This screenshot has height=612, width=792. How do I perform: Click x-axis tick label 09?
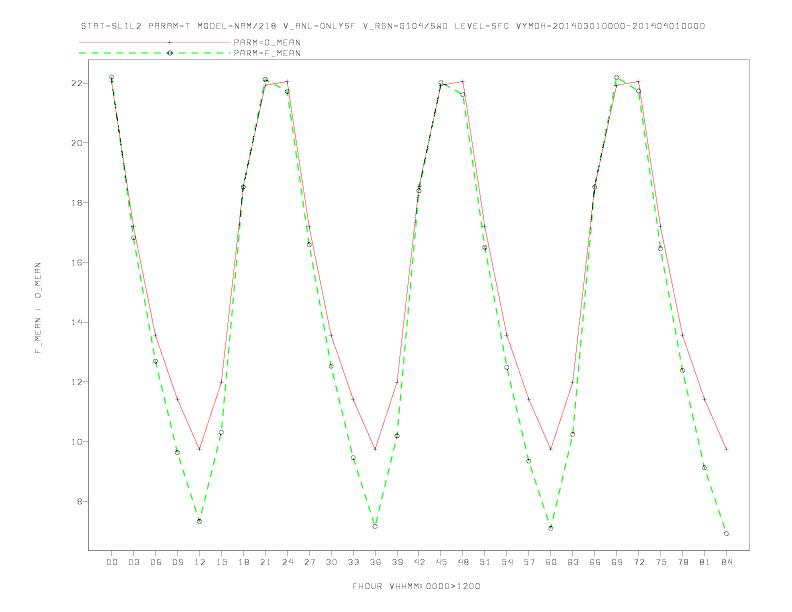[x=178, y=562]
